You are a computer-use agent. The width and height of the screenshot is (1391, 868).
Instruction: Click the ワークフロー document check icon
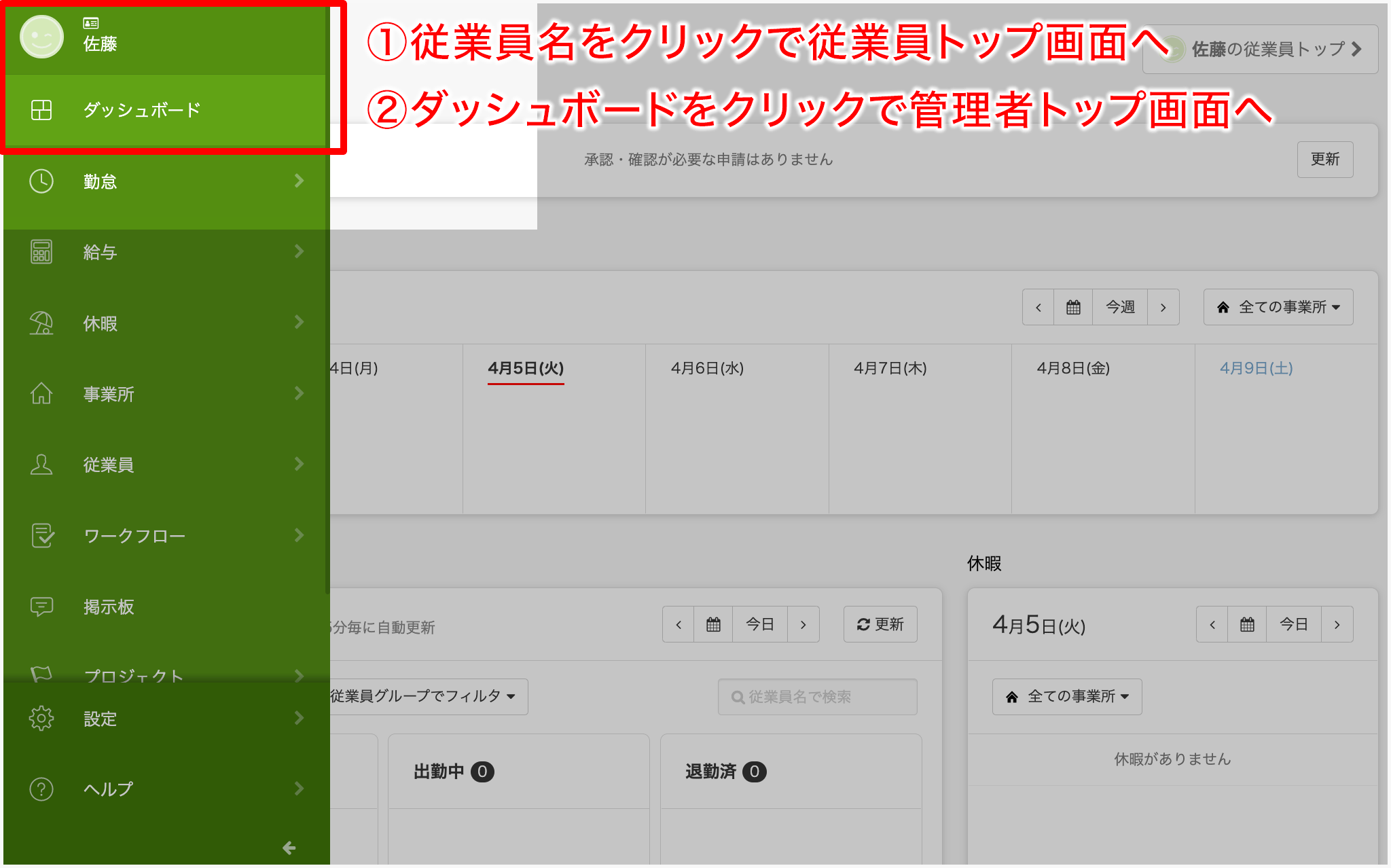(42, 536)
